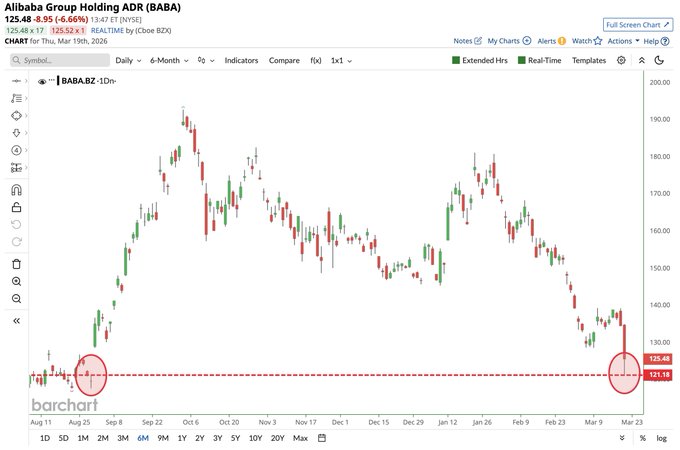Select the 5Y time range

click(x=235, y=438)
